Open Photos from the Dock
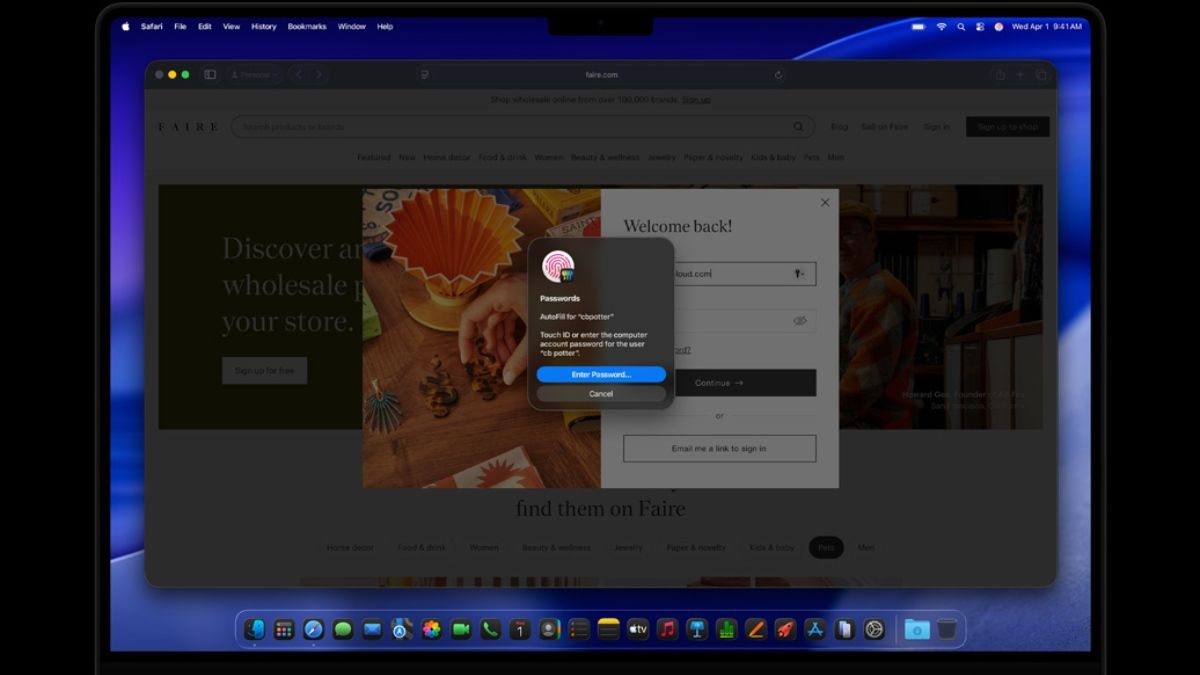Viewport: 1200px width, 675px height. pos(431,629)
